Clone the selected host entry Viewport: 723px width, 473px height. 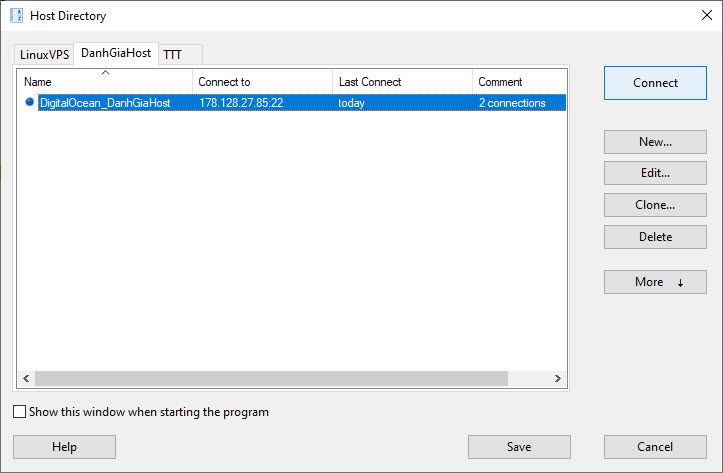pyautogui.click(x=655, y=205)
